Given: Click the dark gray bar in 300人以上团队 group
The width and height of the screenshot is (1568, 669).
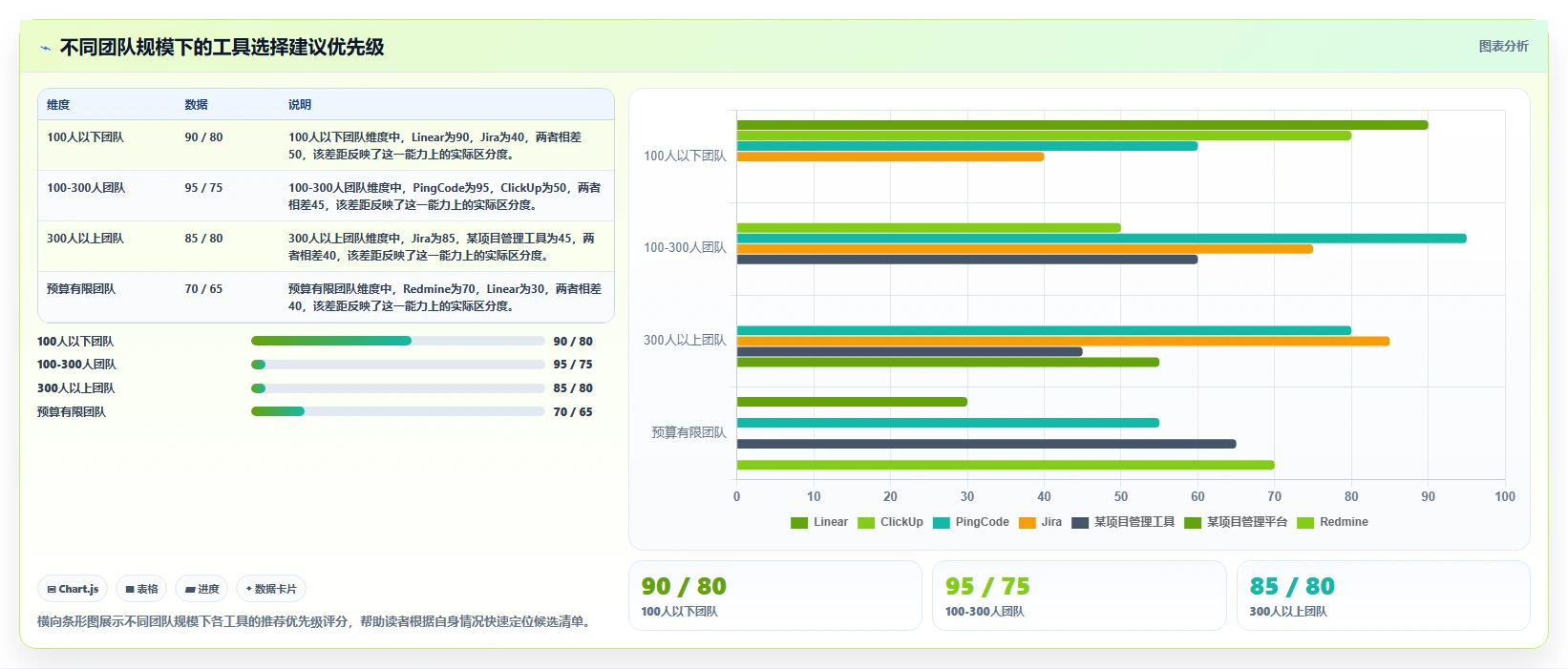Looking at the screenshot, I should point(909,351).
